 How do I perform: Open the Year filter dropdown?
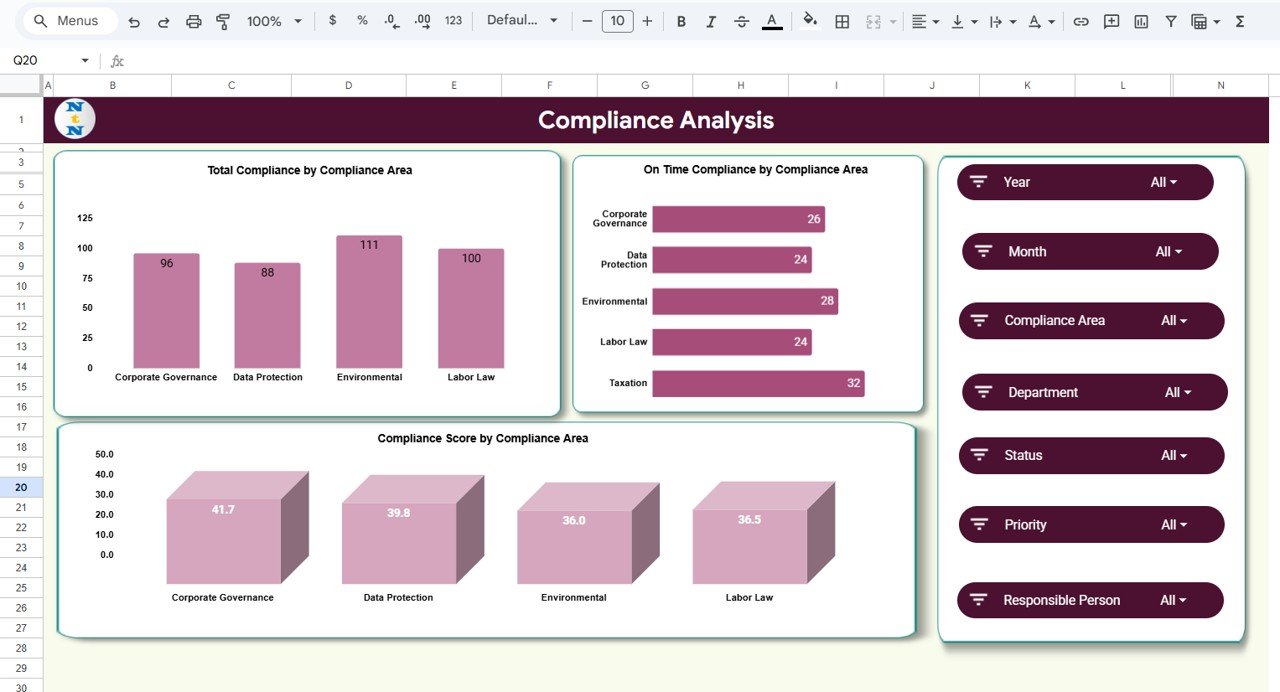(x=1165, y=182)
